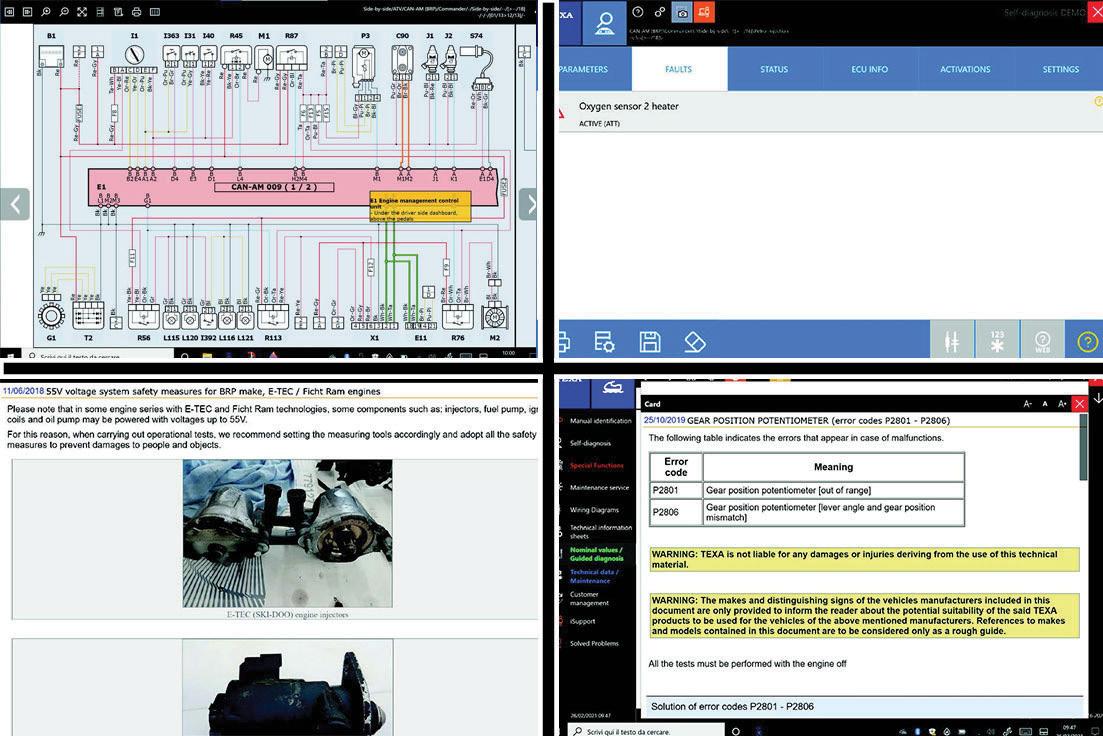Click the Cortana circle icon in the bottom taskbar
The height and width of the screenshot is (736, 1103).
click(736, 731)
